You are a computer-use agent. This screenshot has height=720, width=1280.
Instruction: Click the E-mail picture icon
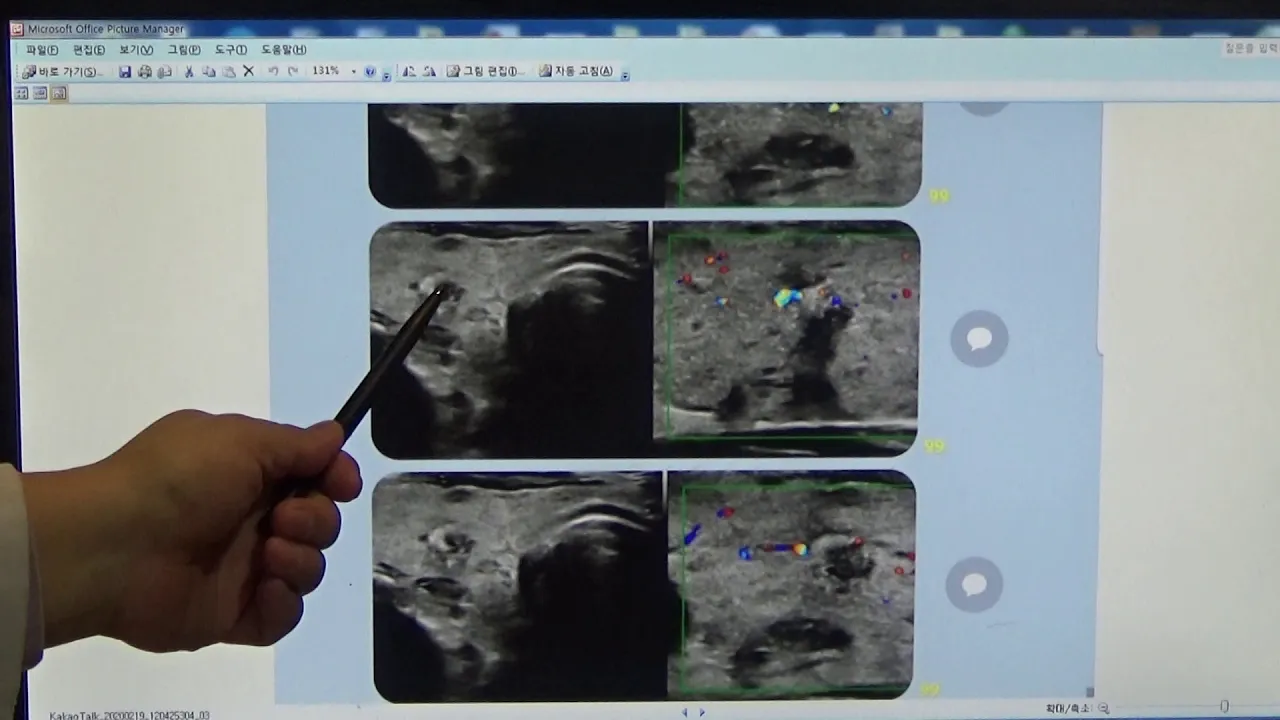165,72
